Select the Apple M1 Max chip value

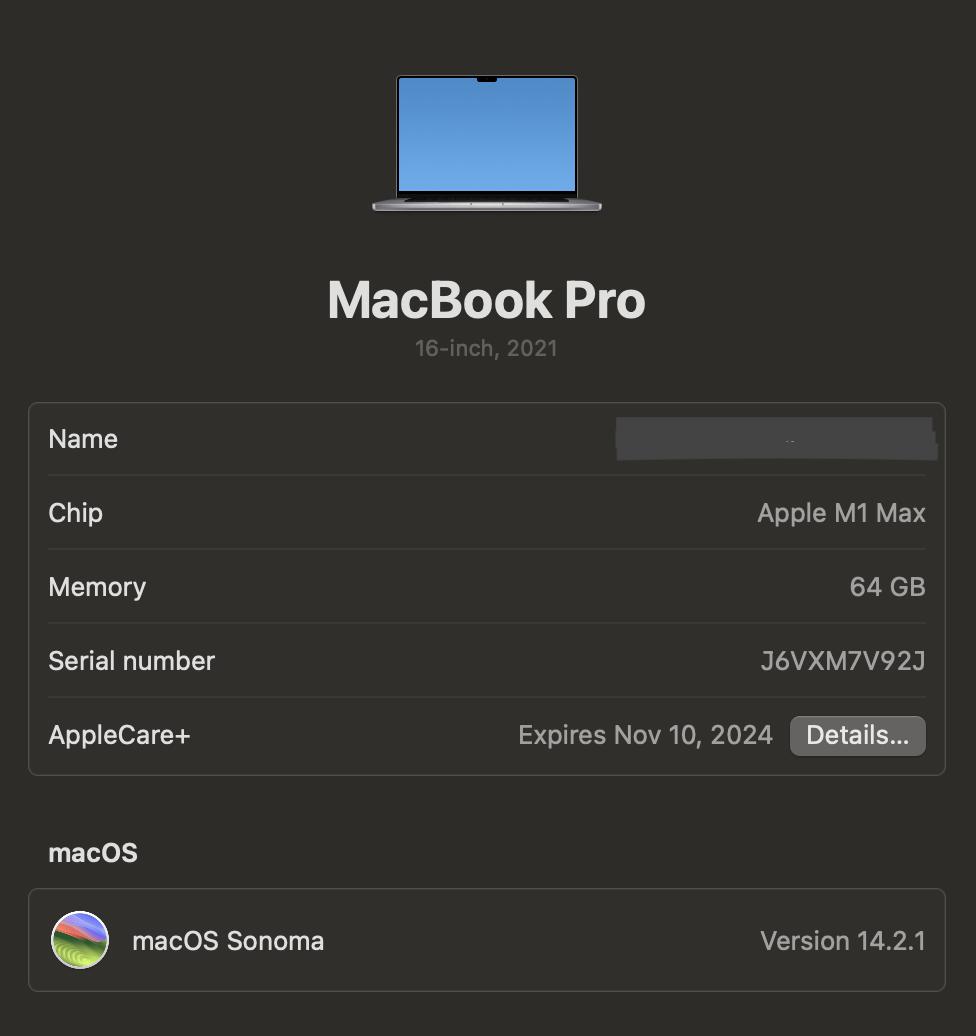click(841, 513)
